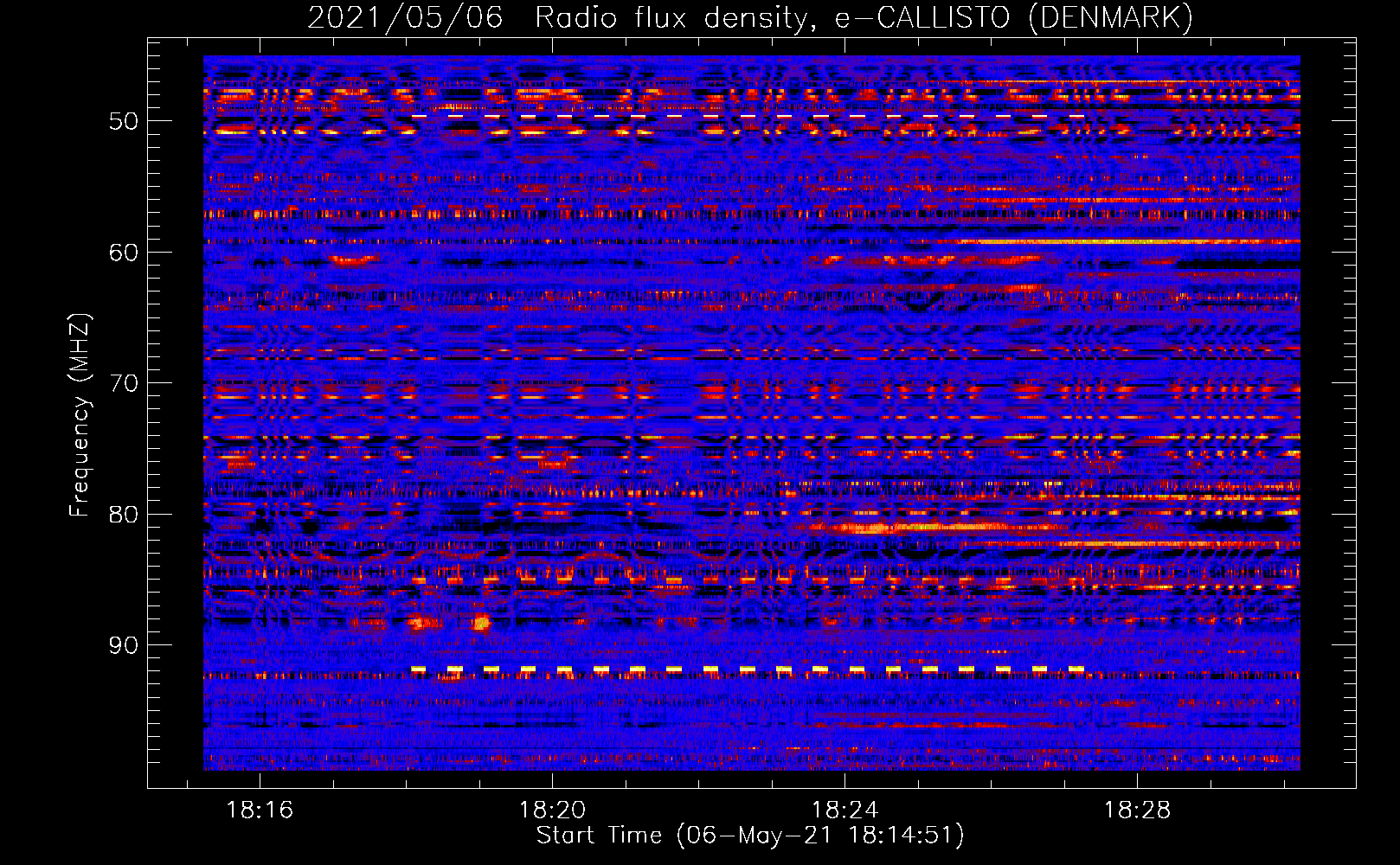Image resolution: width=1400 pixels, height=865 pixels.
Task: Click the 18:28 time tick label
Action: click(1137, 811)
